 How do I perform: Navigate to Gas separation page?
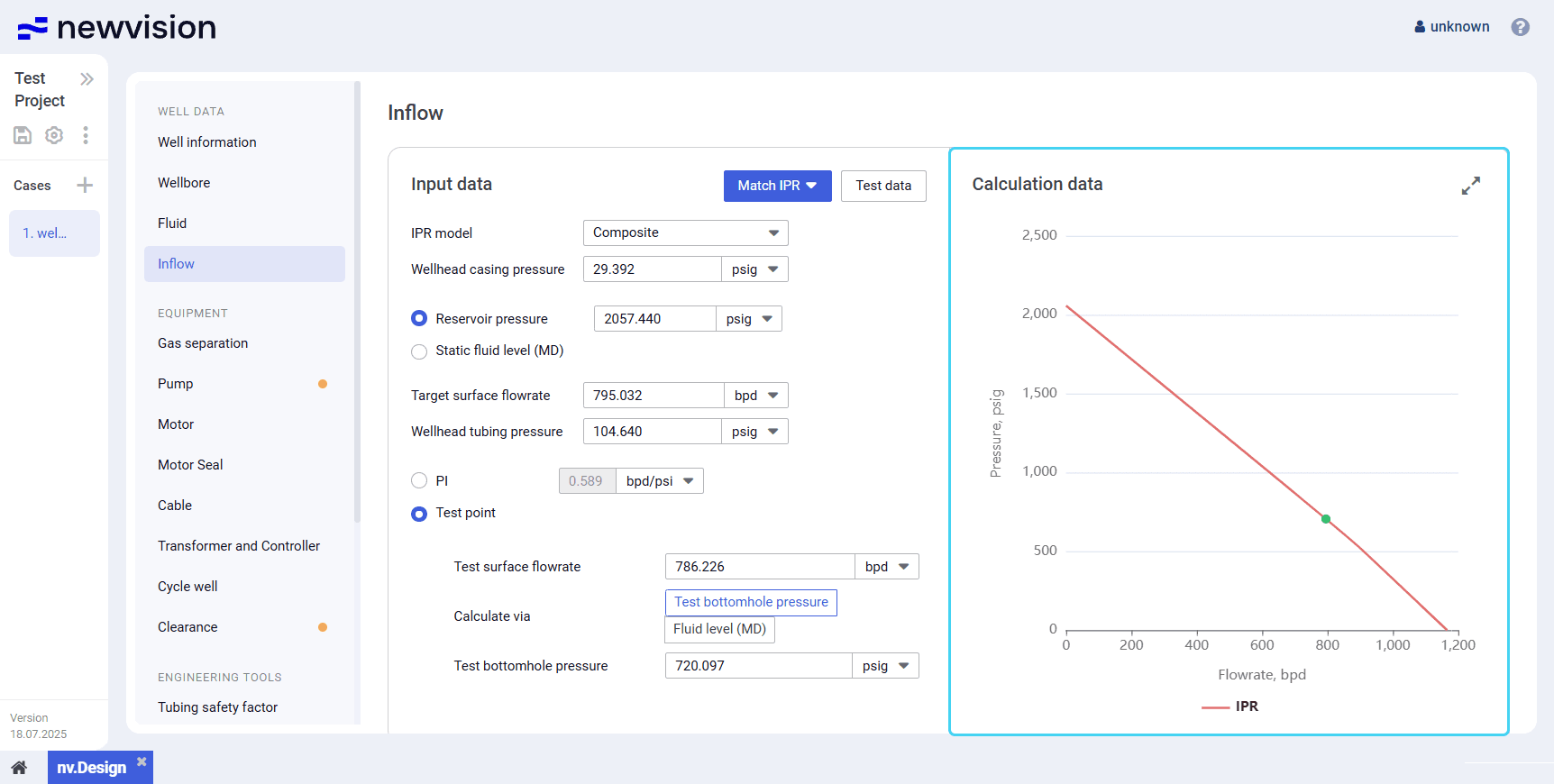pos(203,343)
